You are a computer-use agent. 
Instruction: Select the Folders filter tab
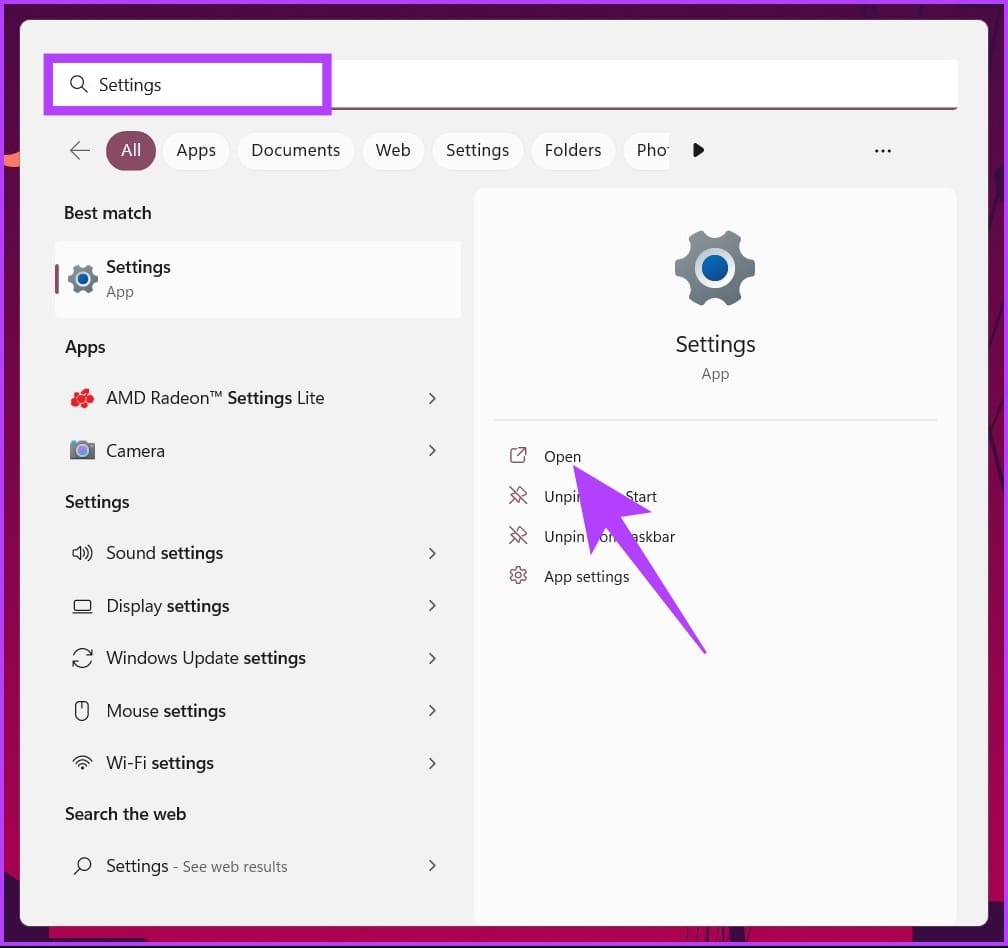[x=573, y=150]
